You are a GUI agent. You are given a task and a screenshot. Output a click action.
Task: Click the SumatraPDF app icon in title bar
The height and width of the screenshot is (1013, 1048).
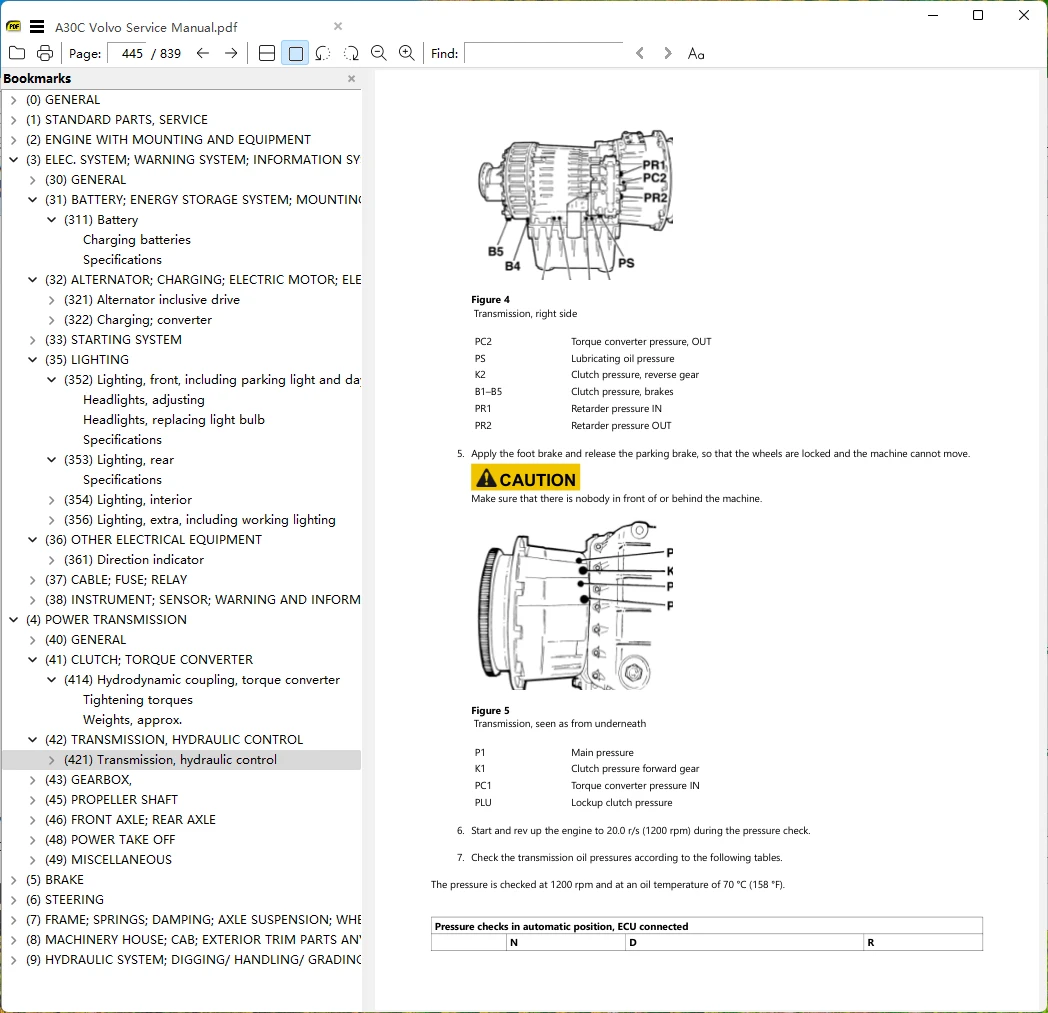pyautogui.click(x=14, y=27)
